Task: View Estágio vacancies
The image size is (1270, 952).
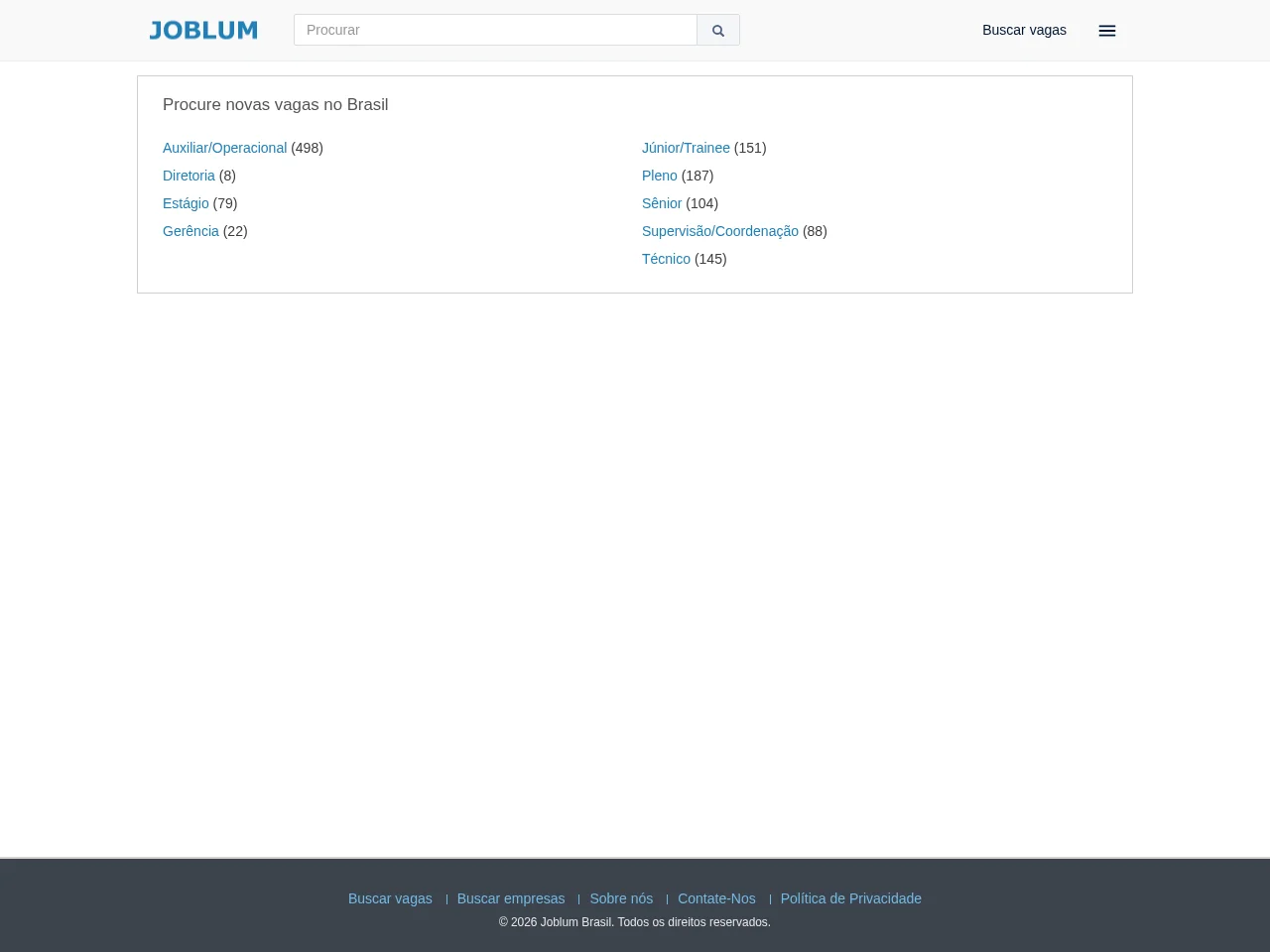Action: tap(186, 203)
